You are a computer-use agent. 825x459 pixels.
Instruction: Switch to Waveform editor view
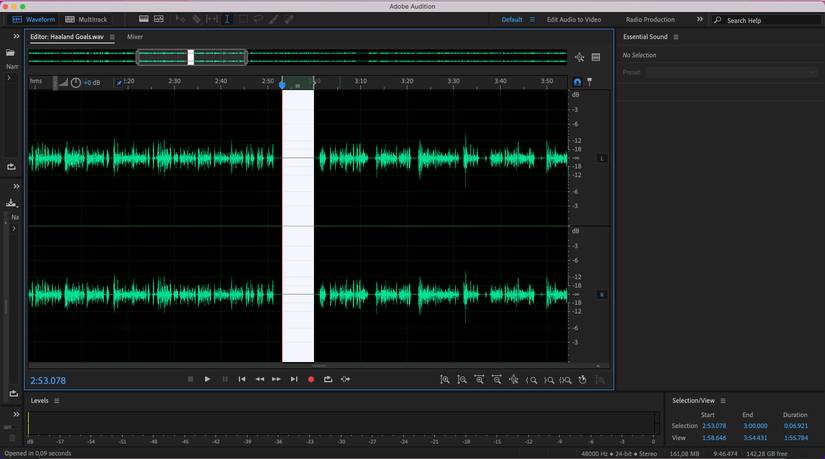point(34,19)
